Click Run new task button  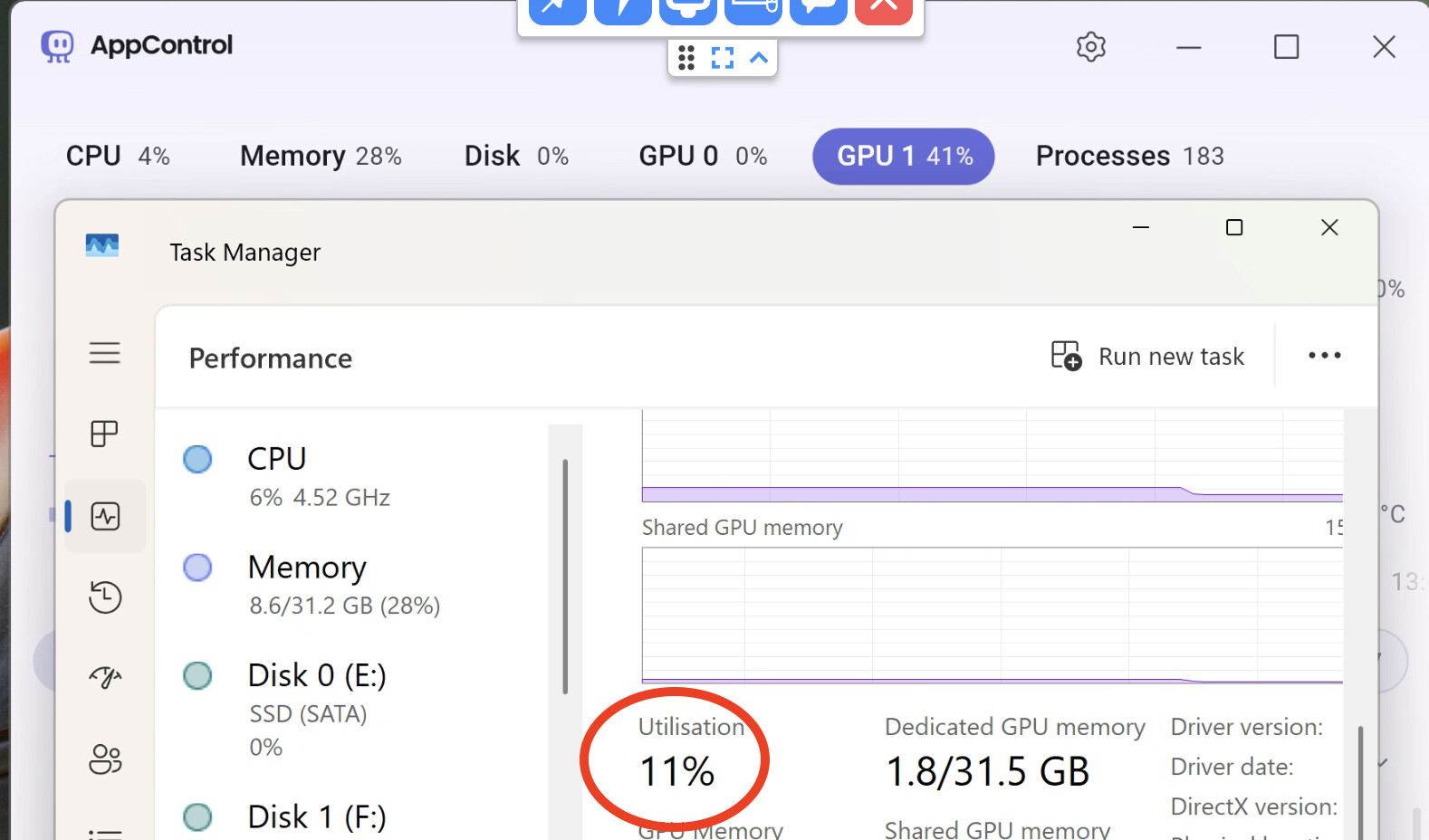coord(1147,356)
